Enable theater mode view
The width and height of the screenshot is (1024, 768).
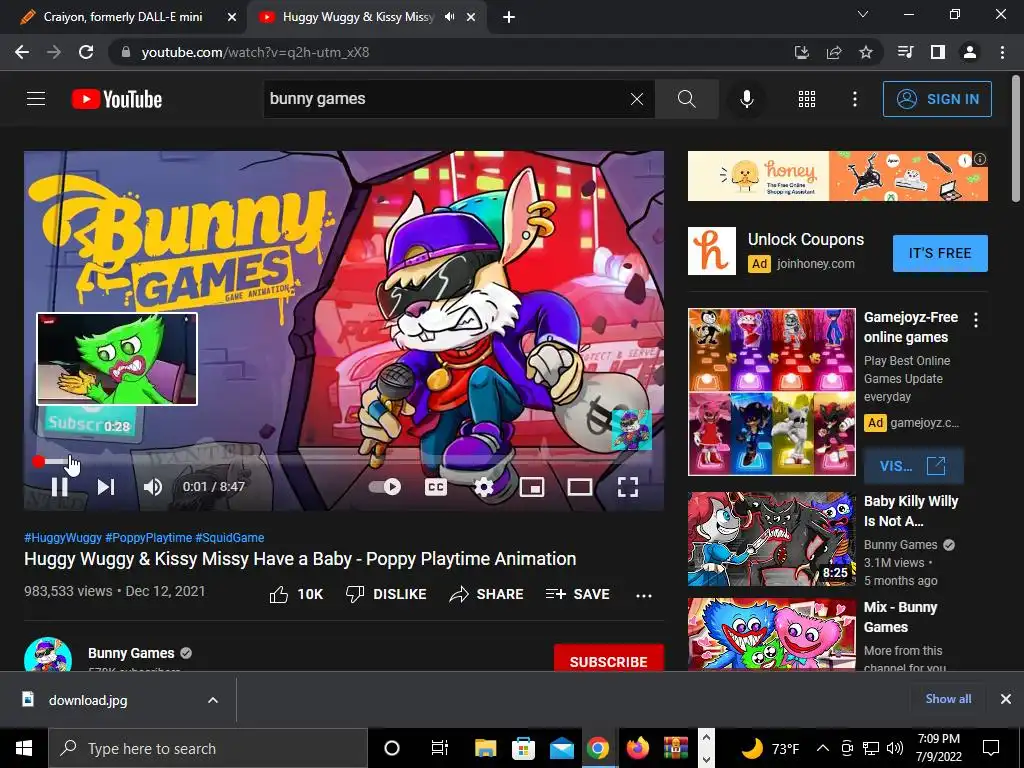[x=580, y=487]
